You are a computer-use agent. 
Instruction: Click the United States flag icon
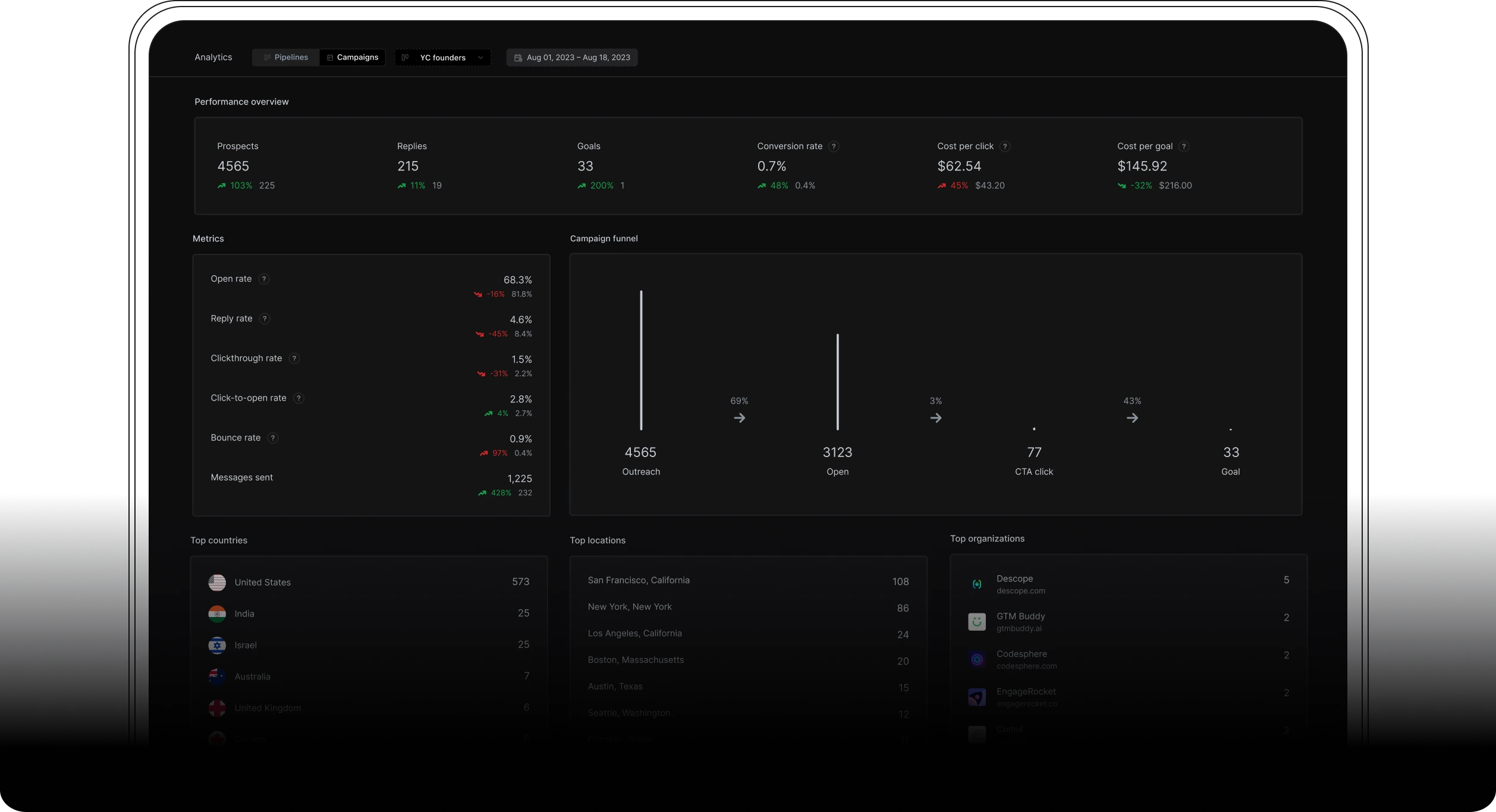pyautogui.click(x=217, y=583)
